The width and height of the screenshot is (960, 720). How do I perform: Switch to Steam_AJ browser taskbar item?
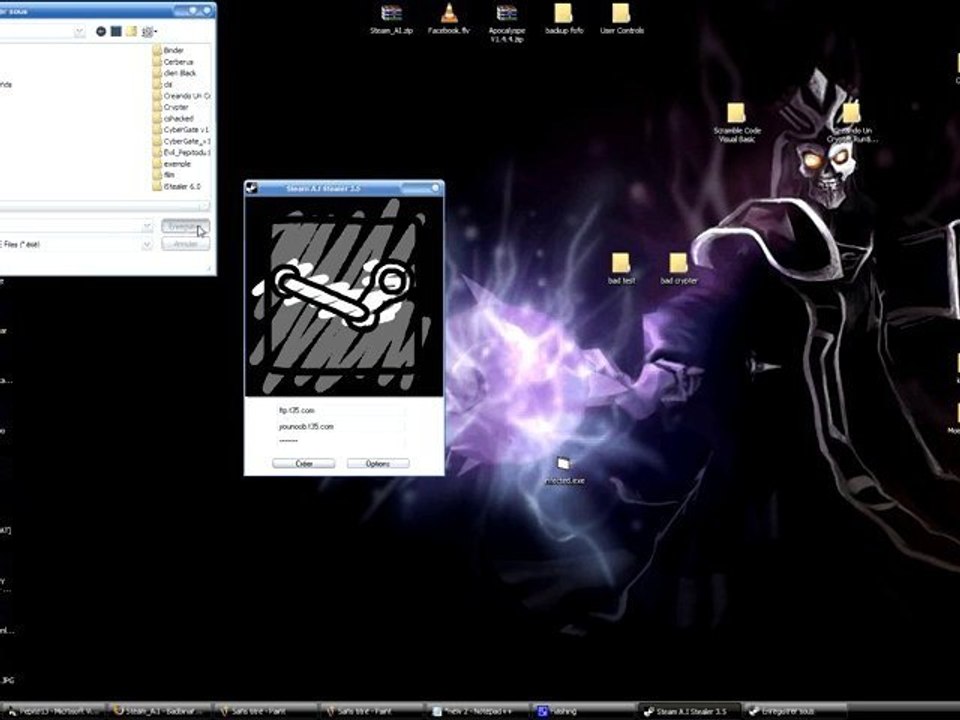click(160, 711)
